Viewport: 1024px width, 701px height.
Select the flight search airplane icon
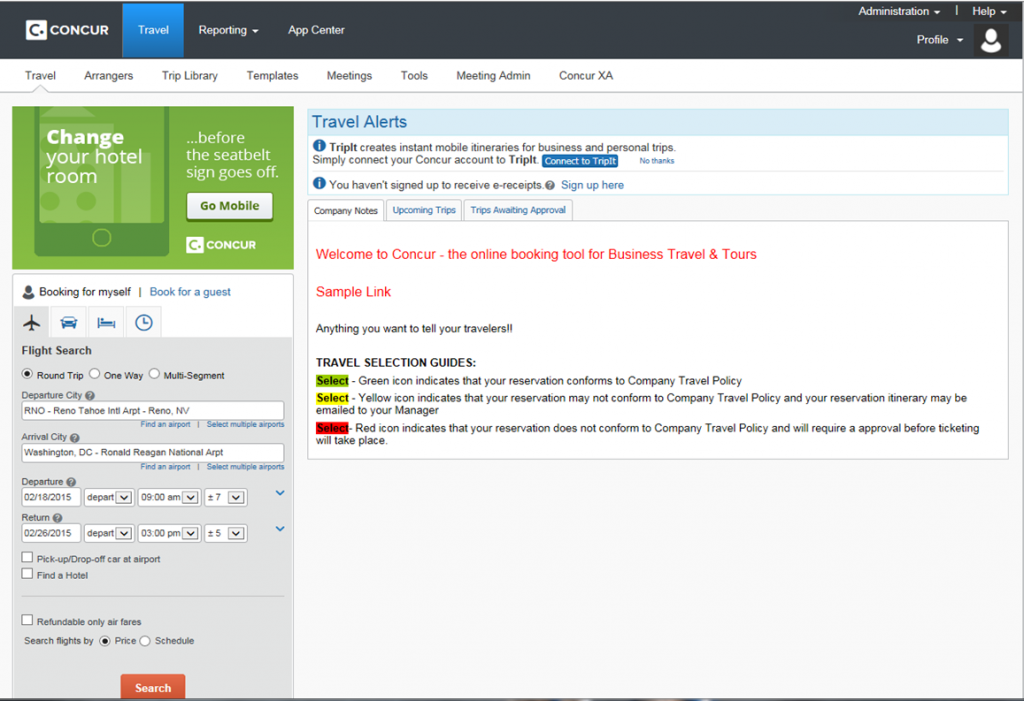coord(32,322)
